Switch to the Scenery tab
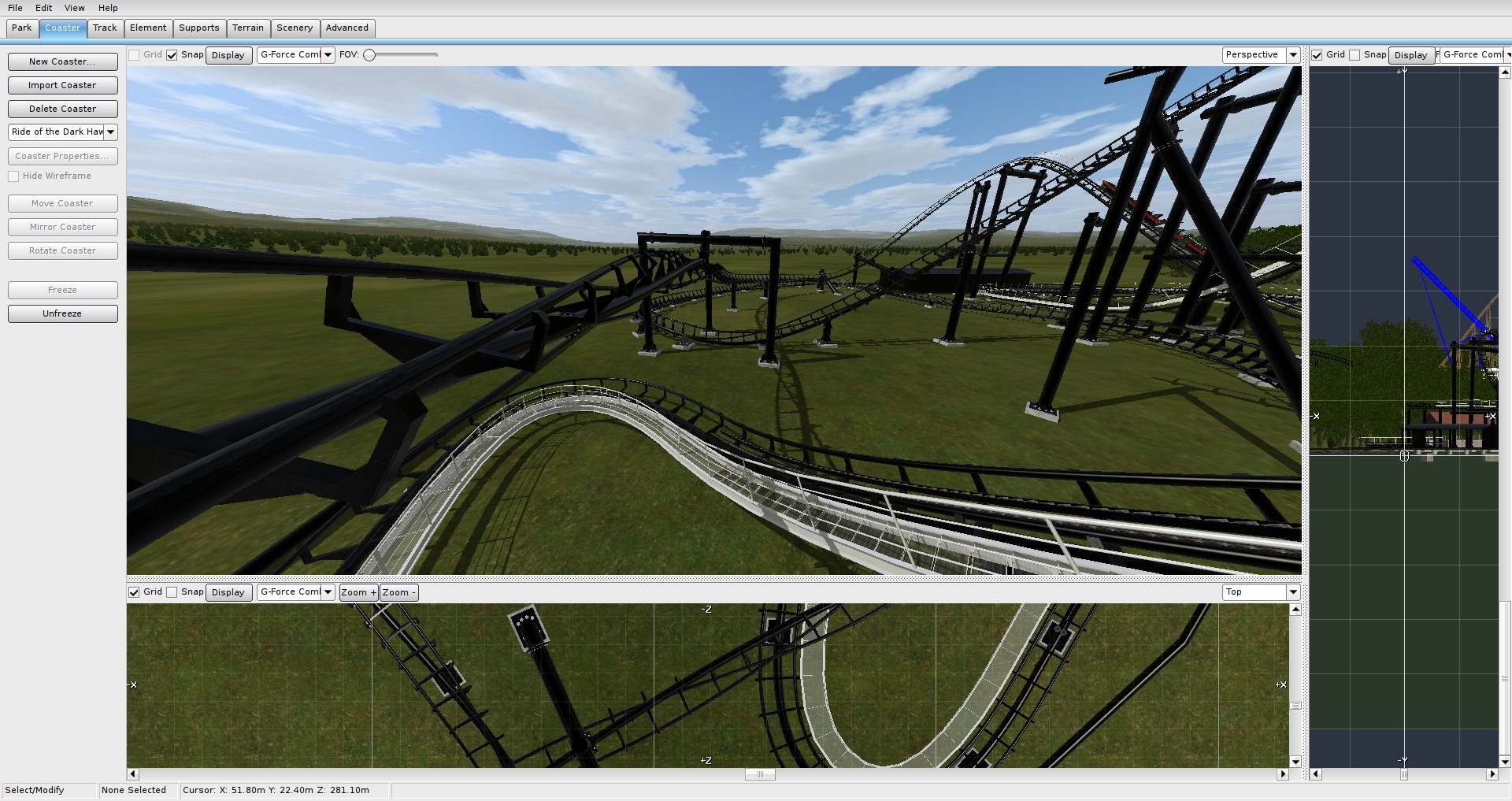1512x801 pixels. tap(295, 28)
